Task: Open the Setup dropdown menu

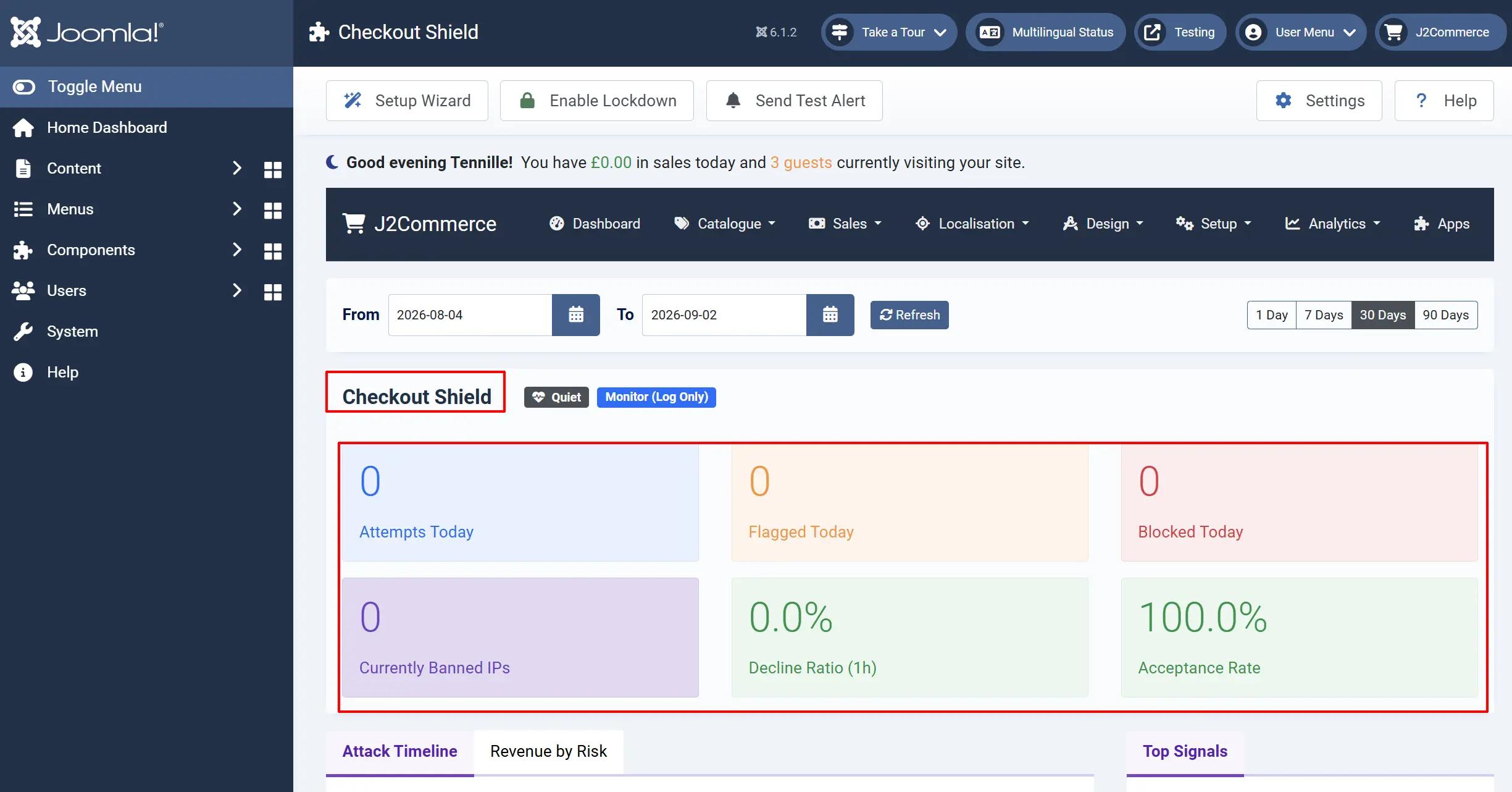Action: [1214, 224]
